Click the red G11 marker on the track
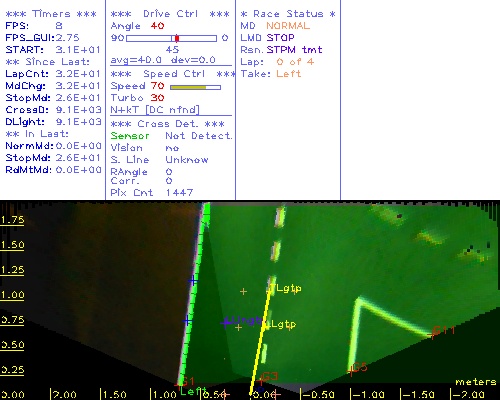This screenshot has width=500, height=400. (444, 332)
